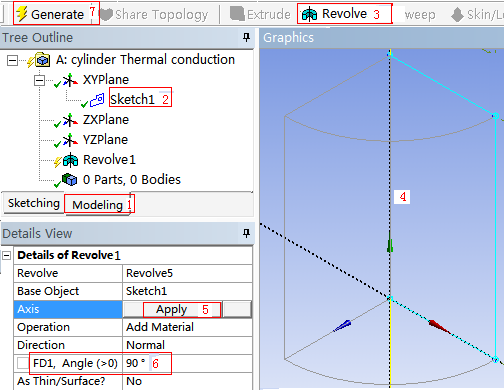Click the Generate lightning button
Viewport: 504px width, 390px height.
pos(50,14)
